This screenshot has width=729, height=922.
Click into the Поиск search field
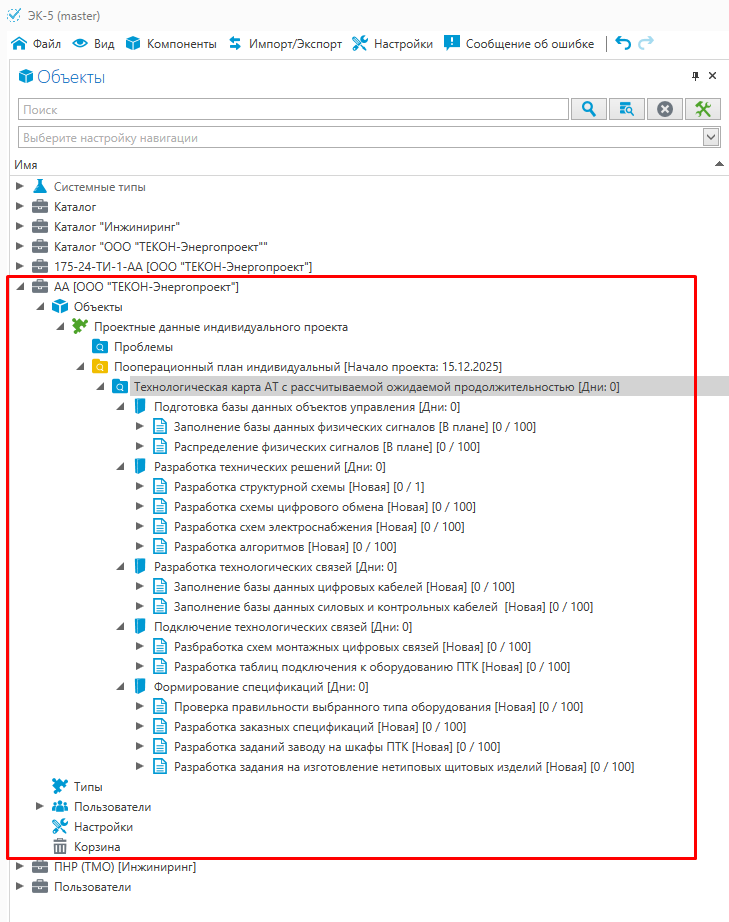(292, 110)
